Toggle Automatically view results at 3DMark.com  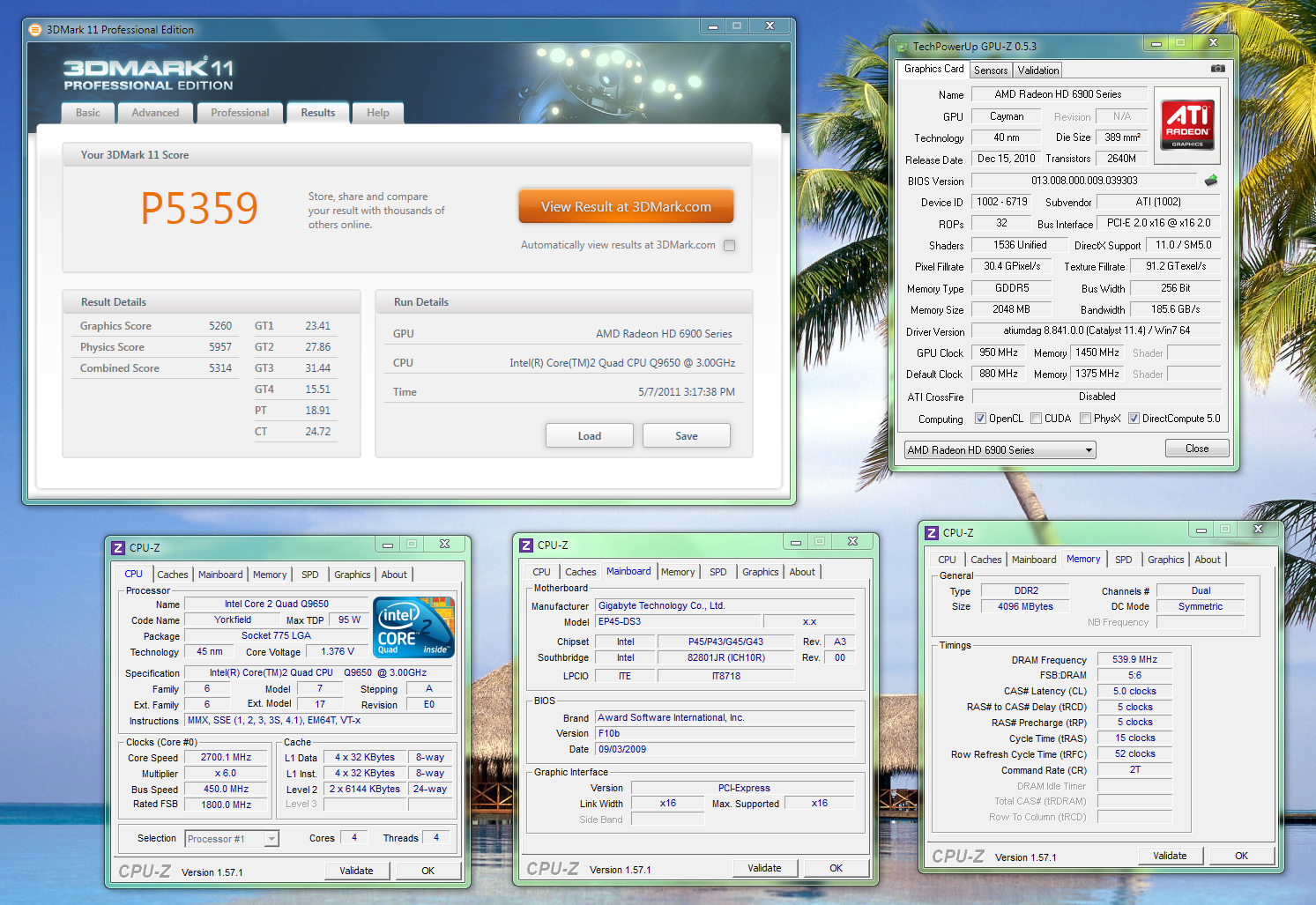[729, 246]
